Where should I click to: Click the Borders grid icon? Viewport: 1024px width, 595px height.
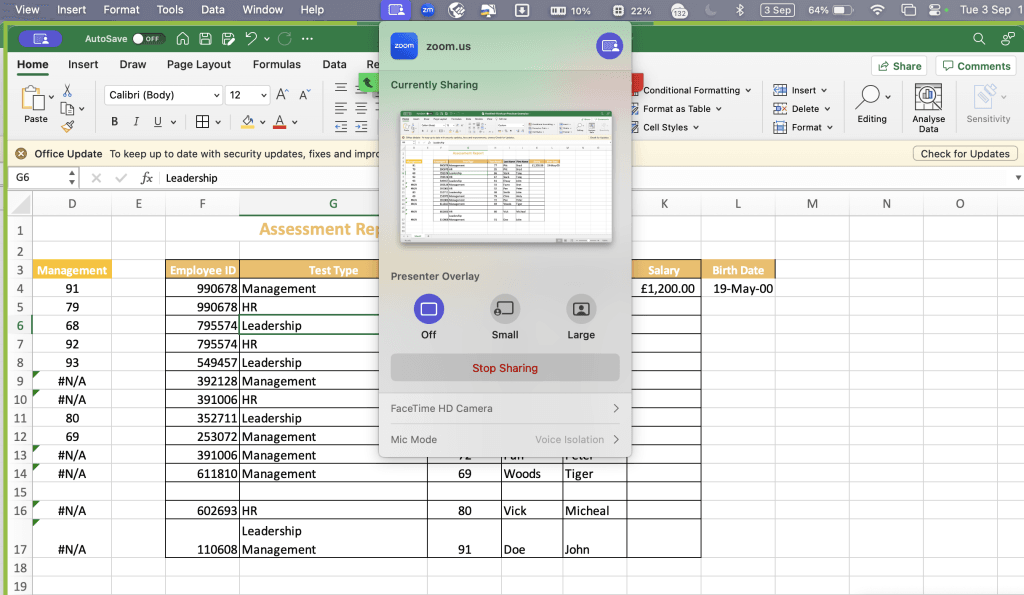click(x=202, y=121)
